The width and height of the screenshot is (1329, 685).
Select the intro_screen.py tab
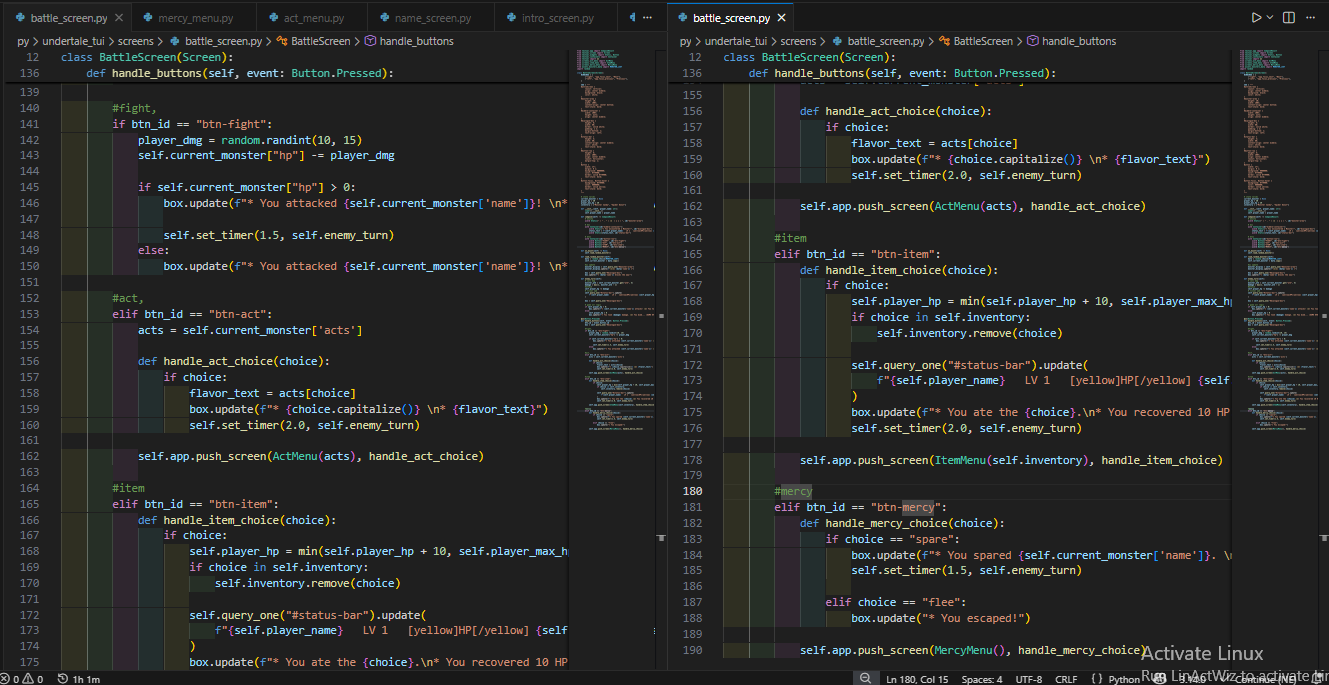click(x=556, y=18)
